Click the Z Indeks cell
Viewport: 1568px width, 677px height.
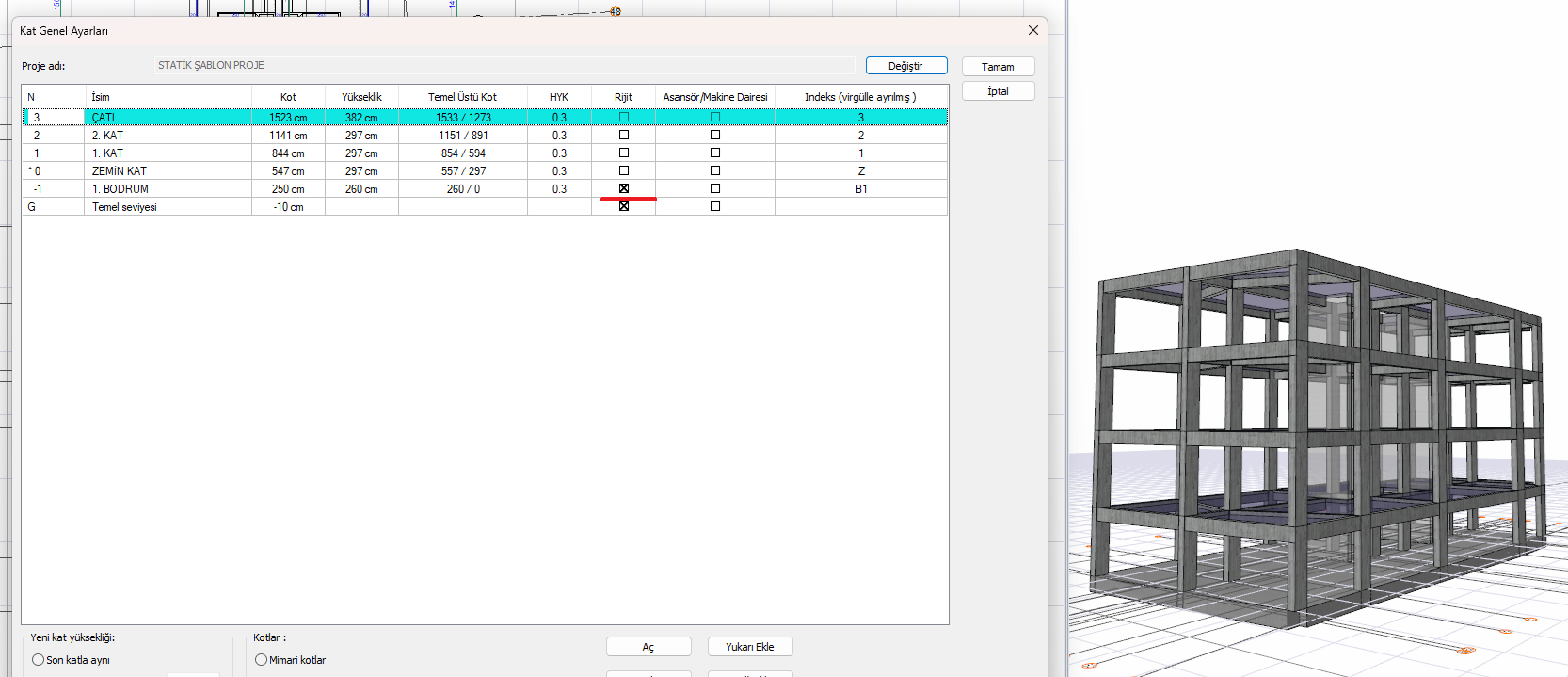click(861, 171)
